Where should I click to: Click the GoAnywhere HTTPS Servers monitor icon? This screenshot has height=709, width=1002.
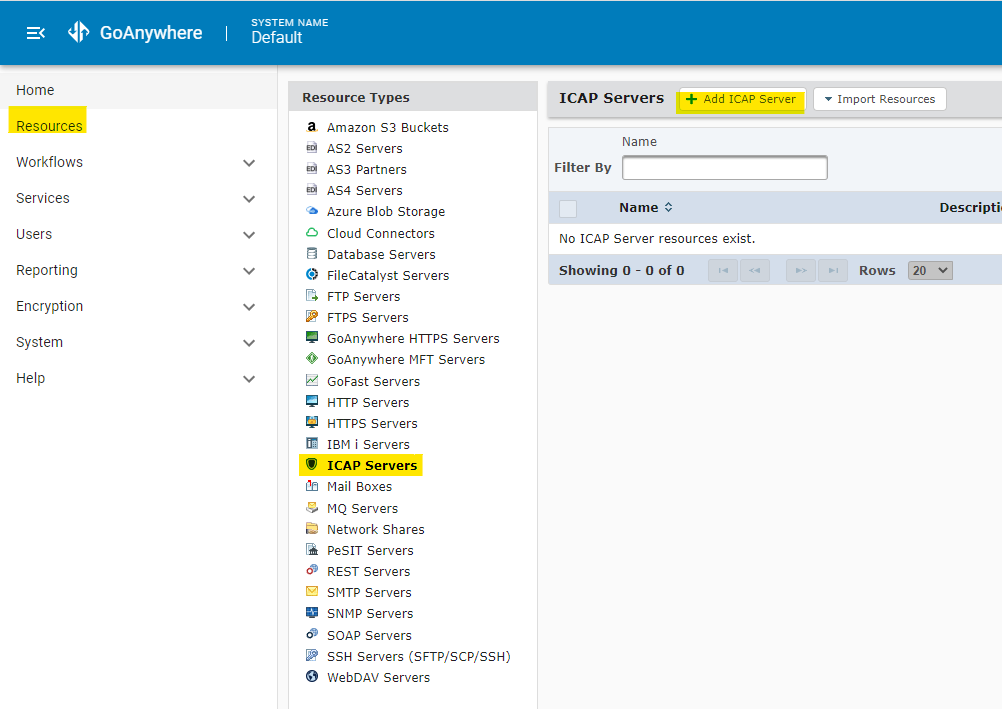[x=312, y=337]
